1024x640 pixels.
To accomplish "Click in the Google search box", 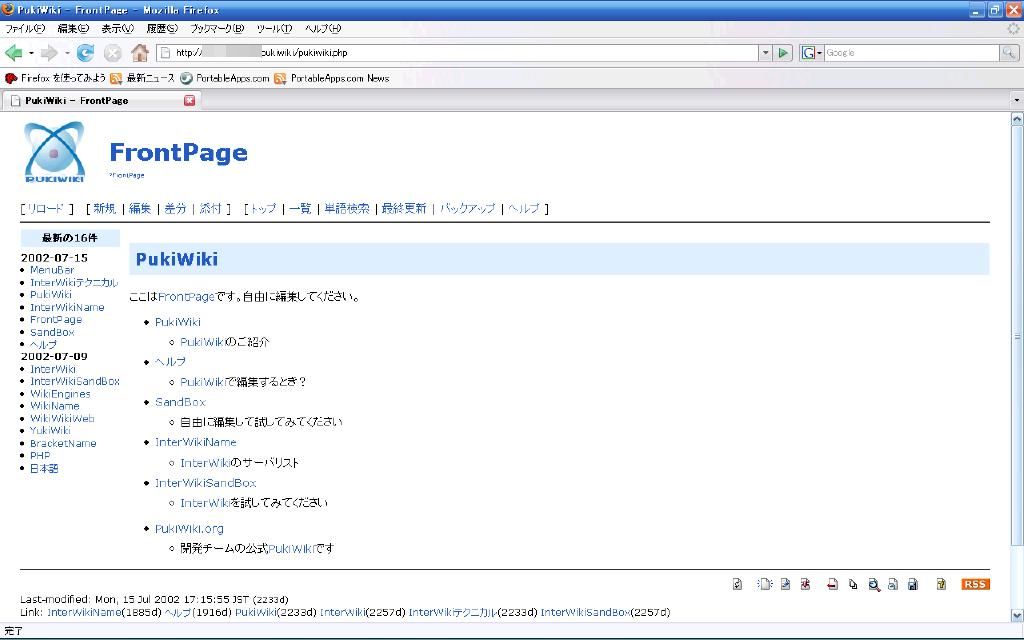I will click(912, 53).
